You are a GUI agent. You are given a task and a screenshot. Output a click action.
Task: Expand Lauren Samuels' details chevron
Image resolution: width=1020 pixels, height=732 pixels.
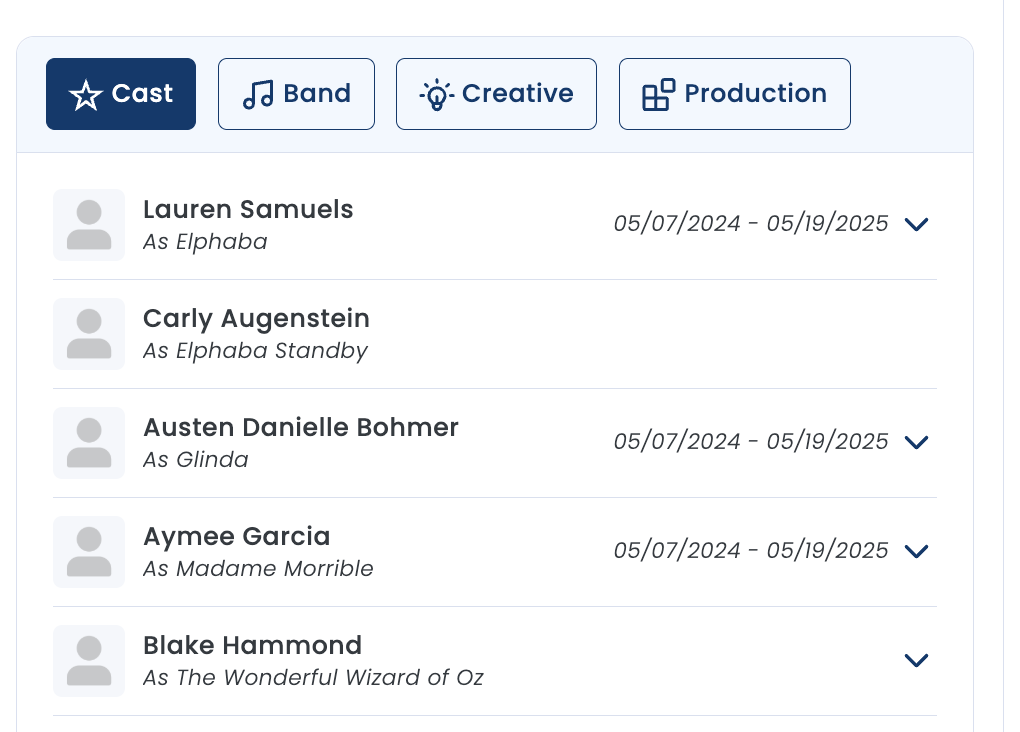tap(917, 224)
